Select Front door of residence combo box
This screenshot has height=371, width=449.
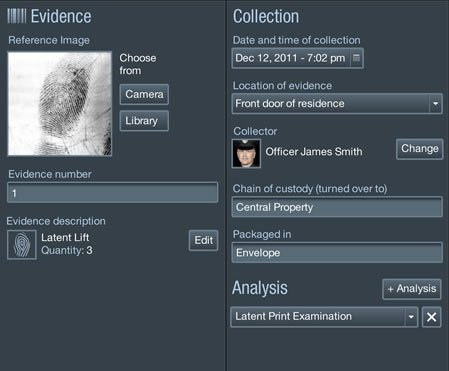click(337, 104)
